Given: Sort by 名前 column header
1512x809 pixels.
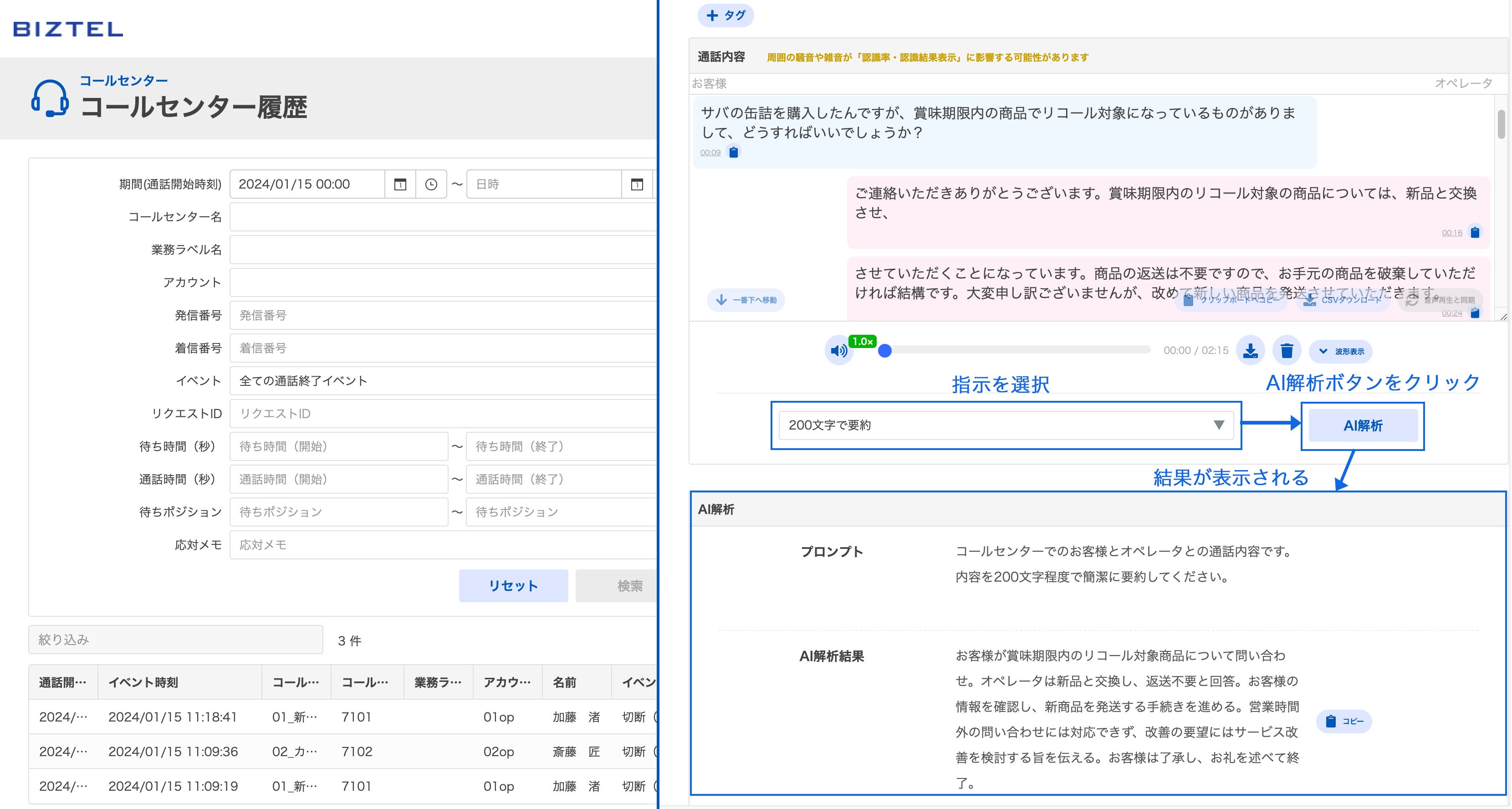Looking at the screenshot, I should click(577, 682).
